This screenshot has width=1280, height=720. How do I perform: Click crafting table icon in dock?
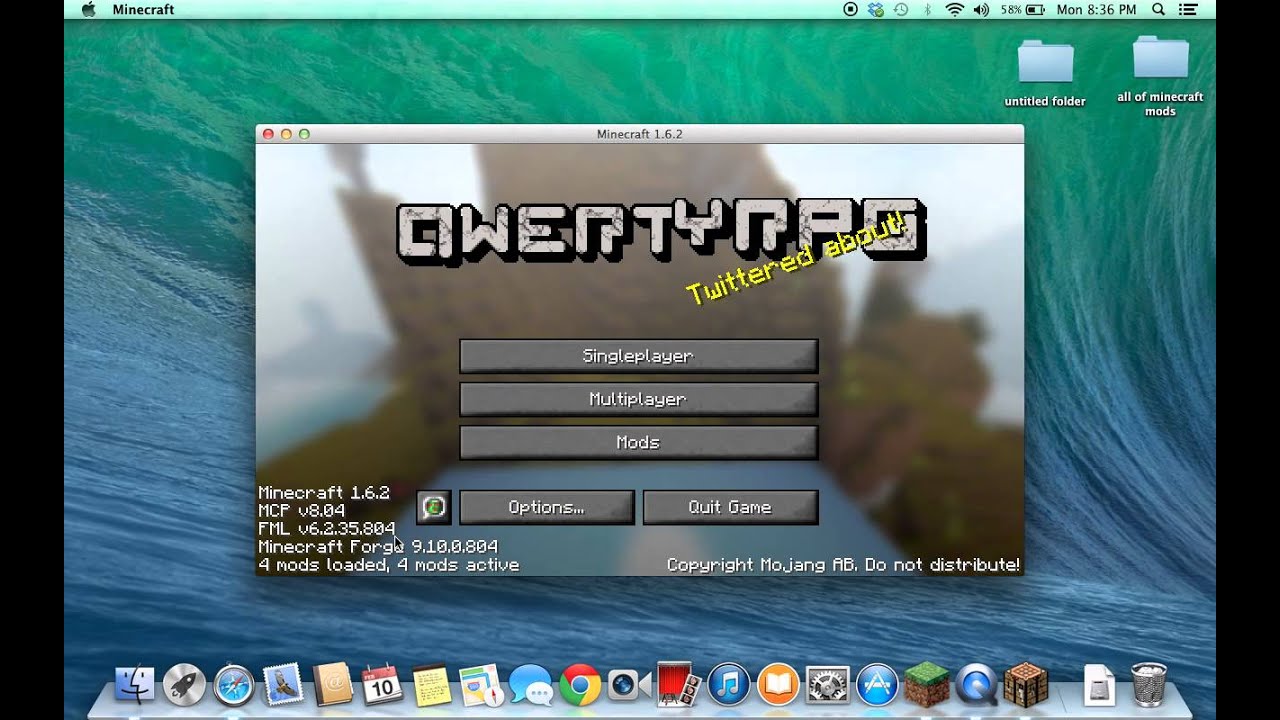click(x=1026, y=685)
